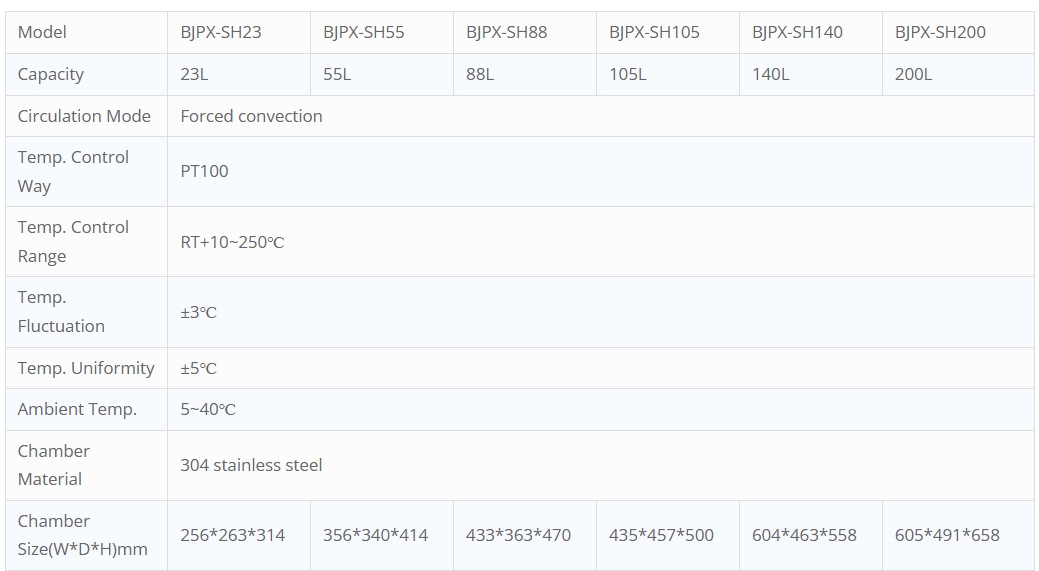Viewport: 1039px width, 571px height.
Task: Click the Circulation Mode row label
Action: click(84, 116)
